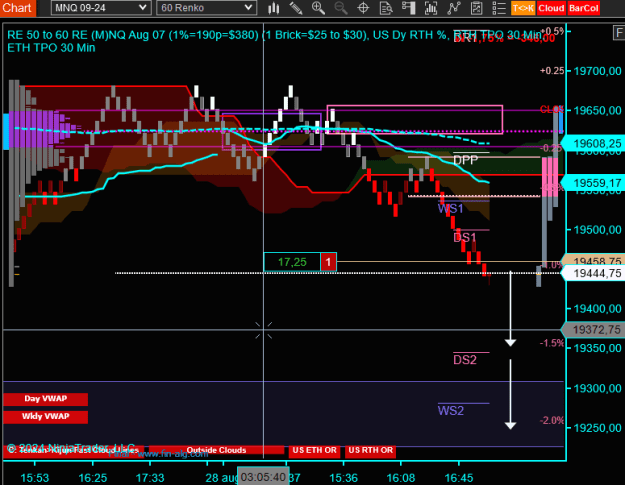Screen dimensions: 625x485
Task: Click the 16:25 time axis label
Action: click(93, 478)
